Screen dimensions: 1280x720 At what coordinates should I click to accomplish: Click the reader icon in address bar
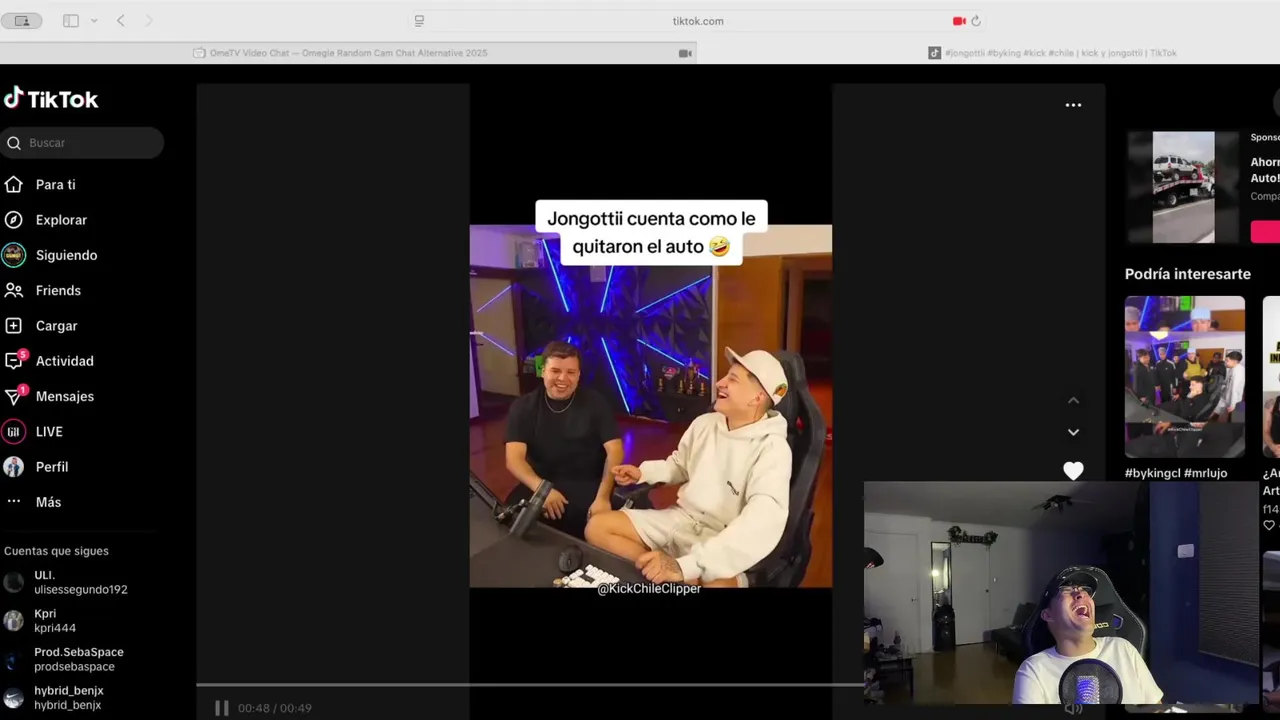click(x=419, y=21)
